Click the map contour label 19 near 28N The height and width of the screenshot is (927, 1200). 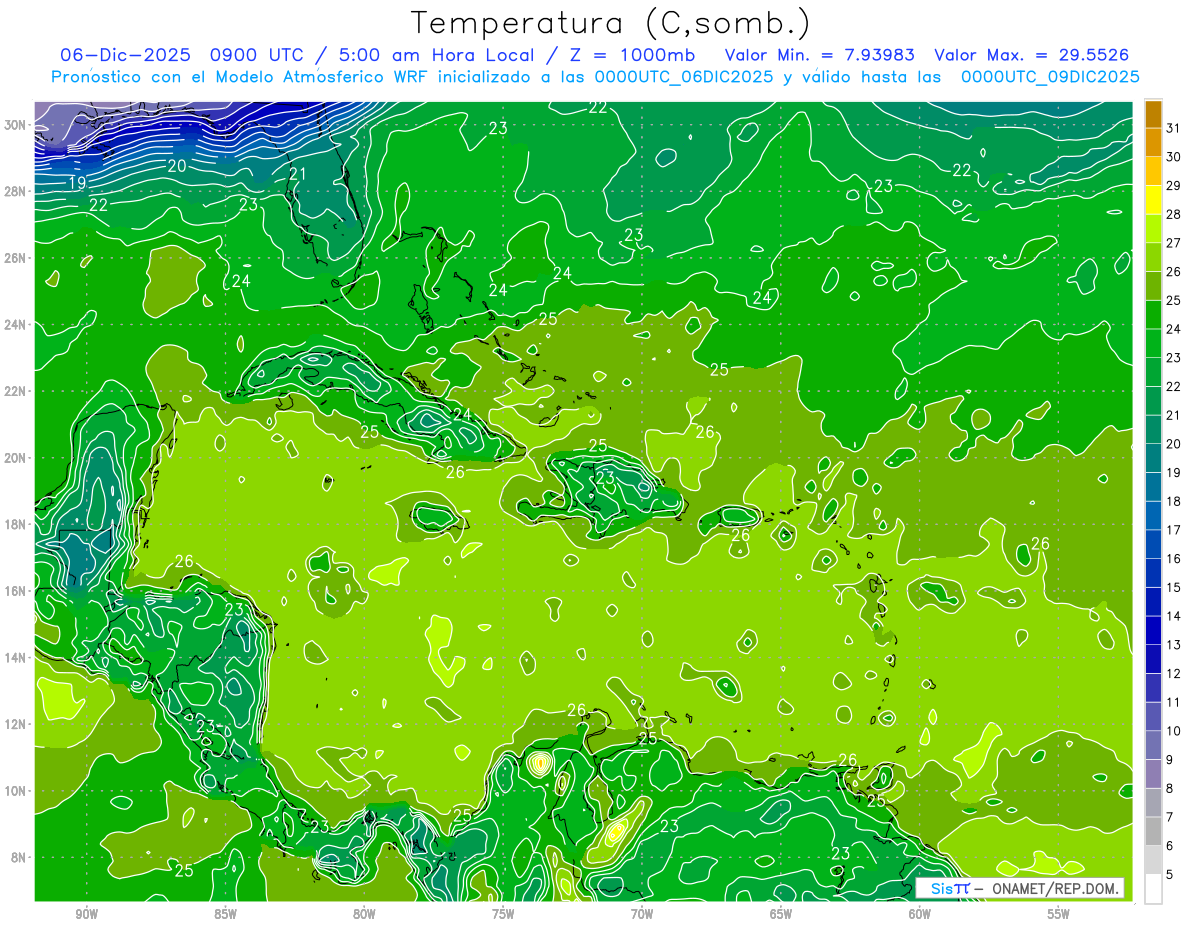[x=77, y=183]
